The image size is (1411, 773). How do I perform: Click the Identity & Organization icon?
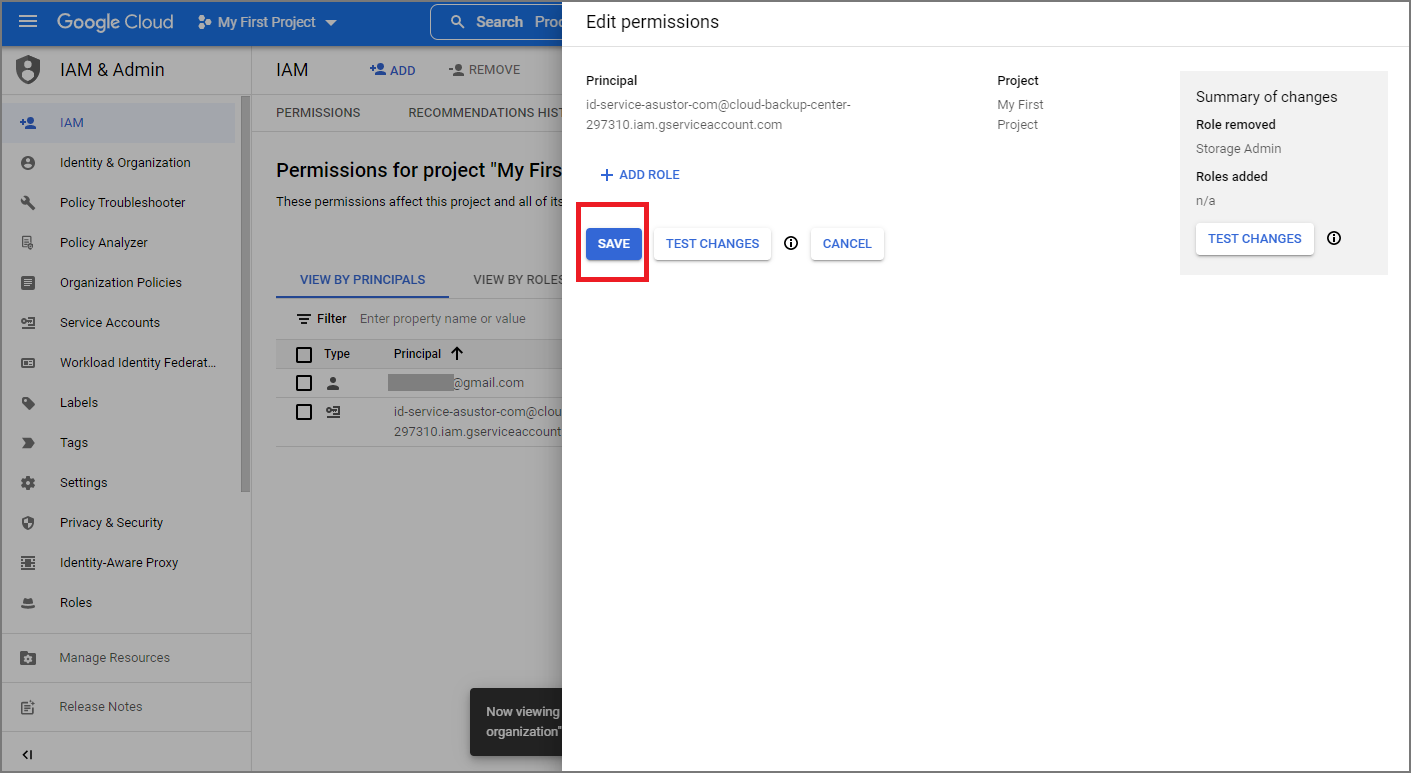(x=28, y=163)
